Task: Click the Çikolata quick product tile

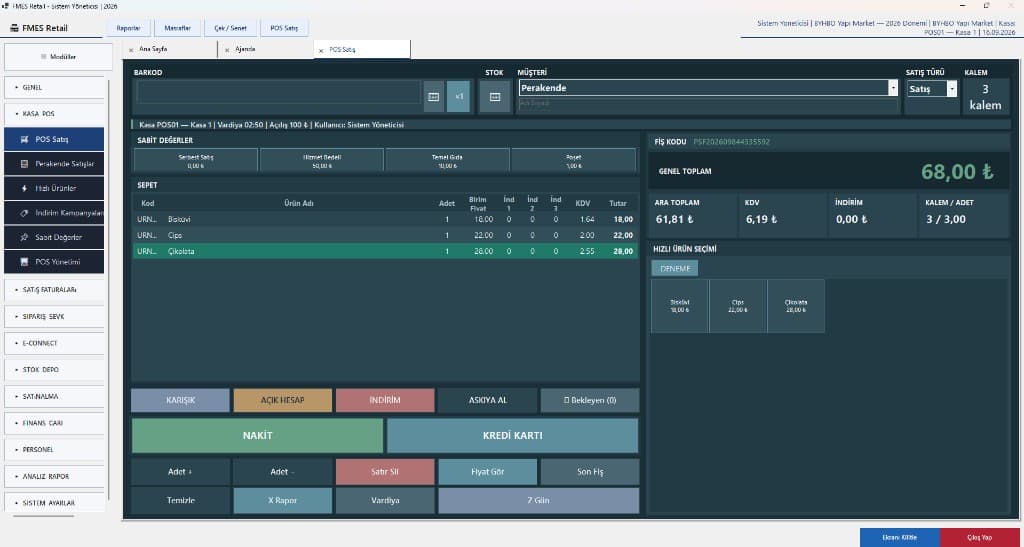Action: (796, 306)
